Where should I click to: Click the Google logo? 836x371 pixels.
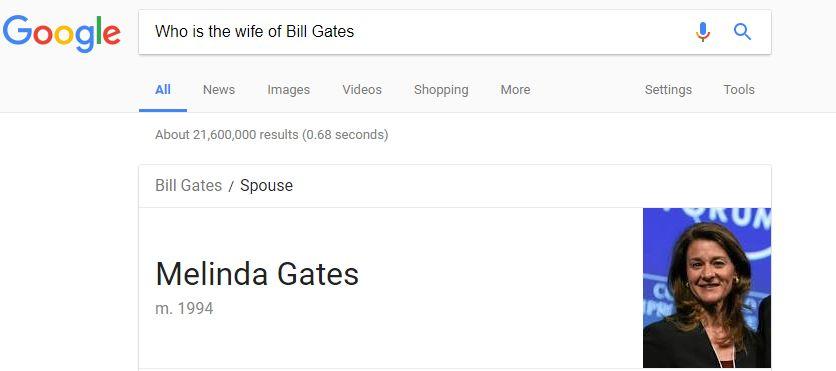point(61,33)
